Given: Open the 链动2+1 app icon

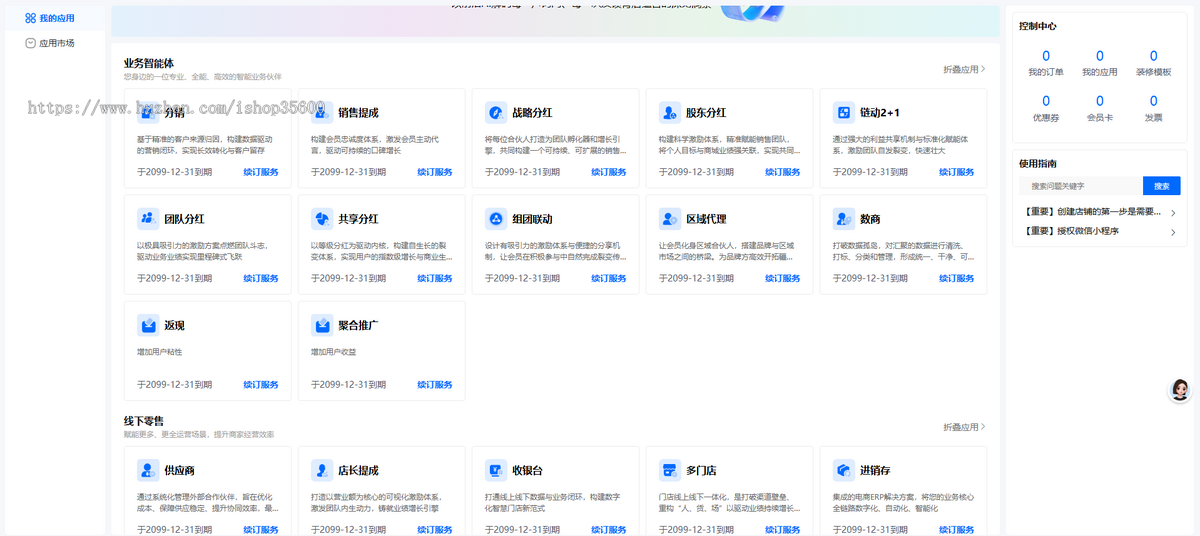Looking at the screenshot, I should point(844,113).
